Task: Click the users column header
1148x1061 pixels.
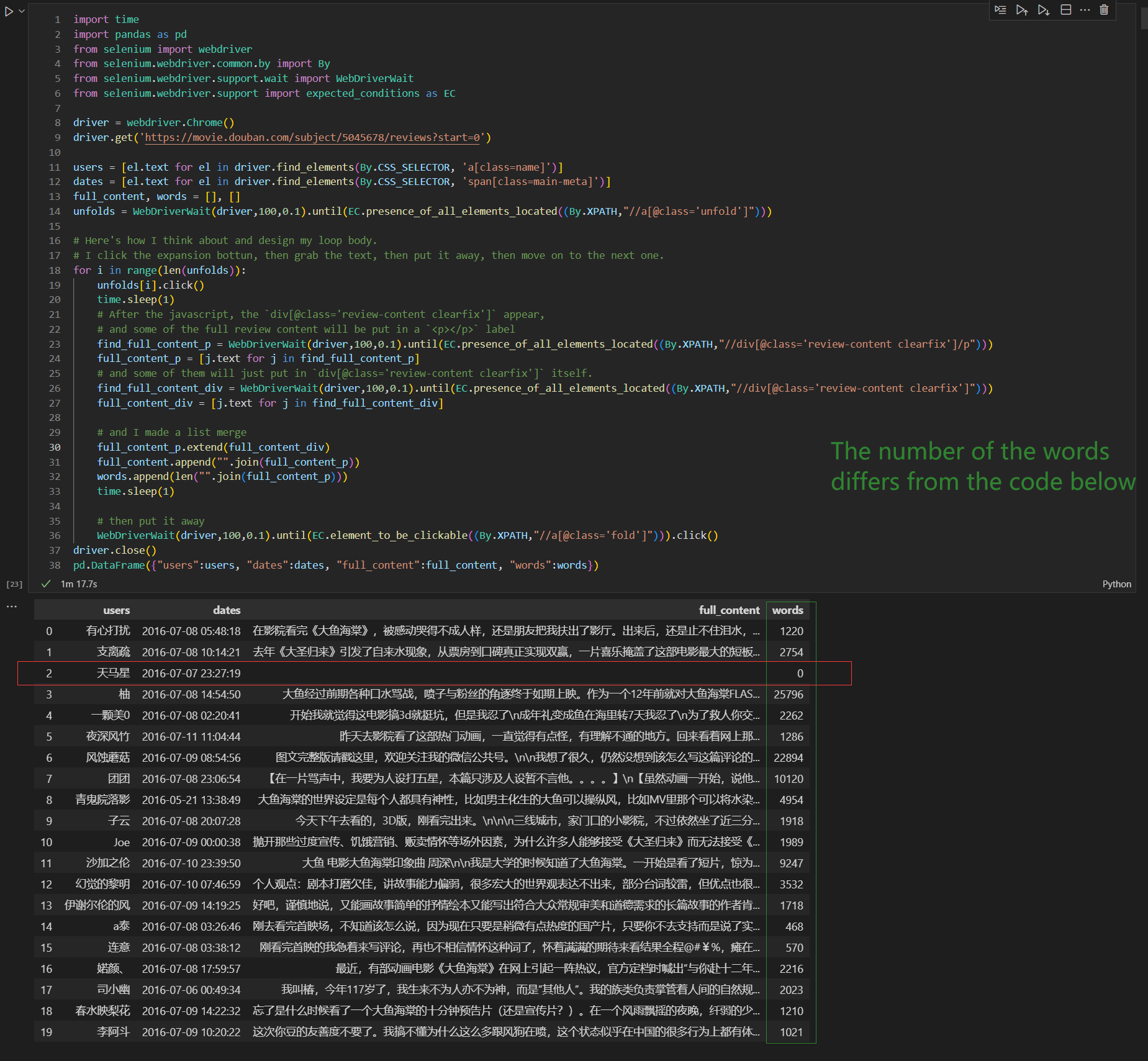Action: click(x=116, y=610)
